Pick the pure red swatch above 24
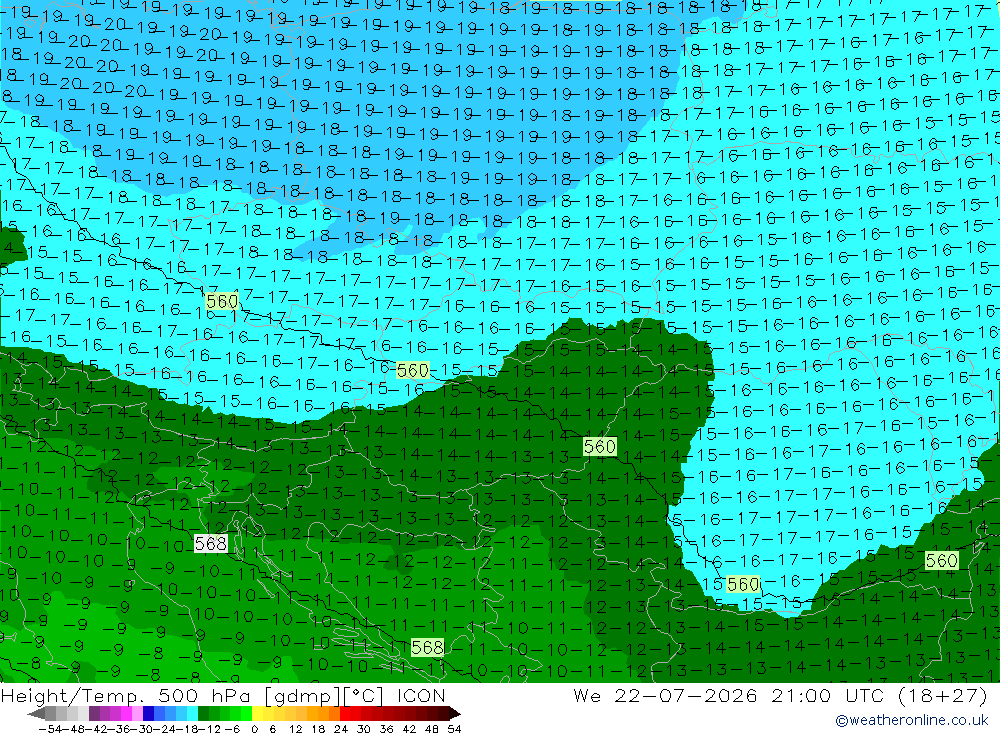Viewport: 1000px width, 733px height. 345,713
